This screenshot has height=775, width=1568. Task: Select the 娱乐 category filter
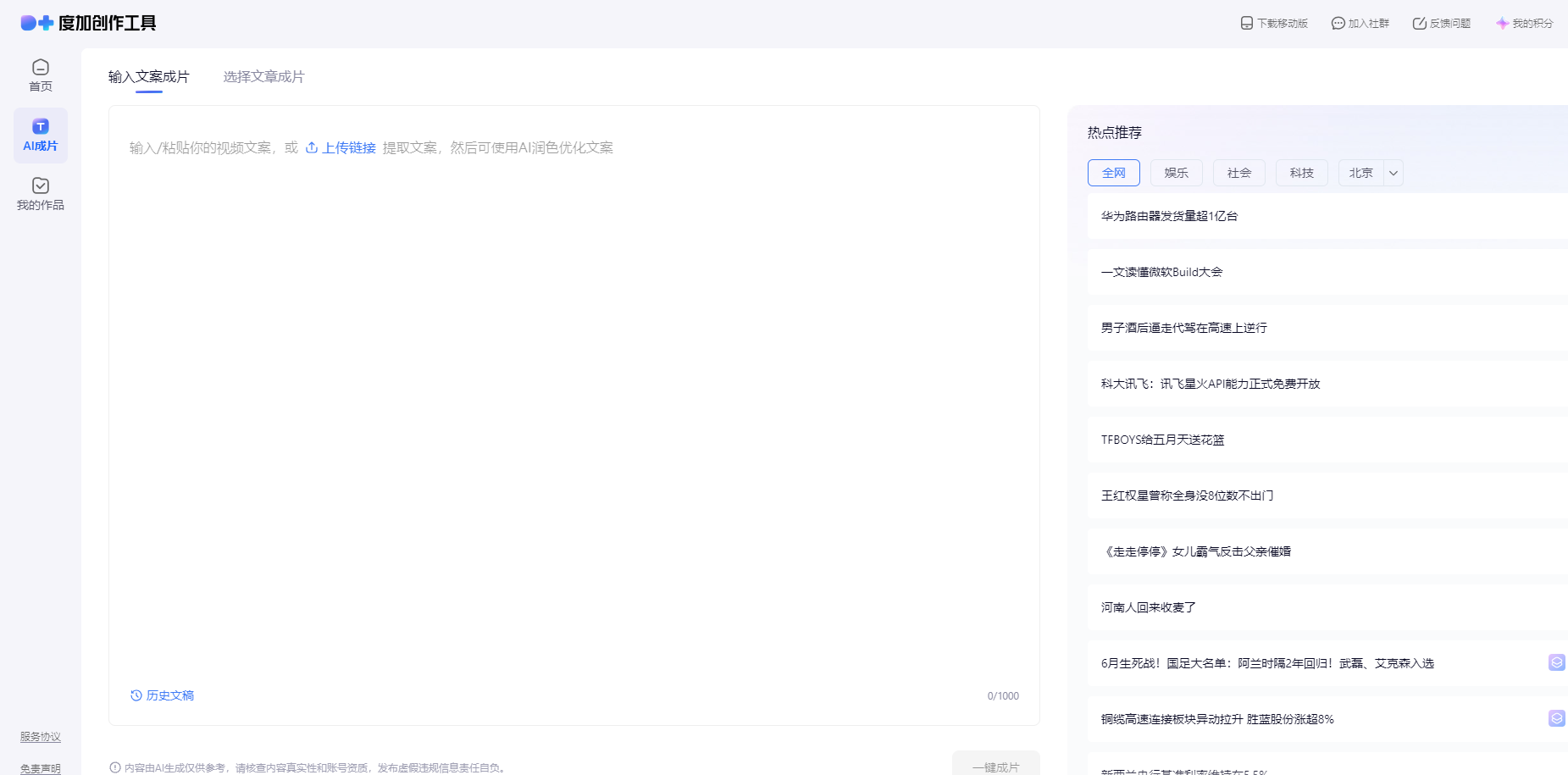[1176, 173]
